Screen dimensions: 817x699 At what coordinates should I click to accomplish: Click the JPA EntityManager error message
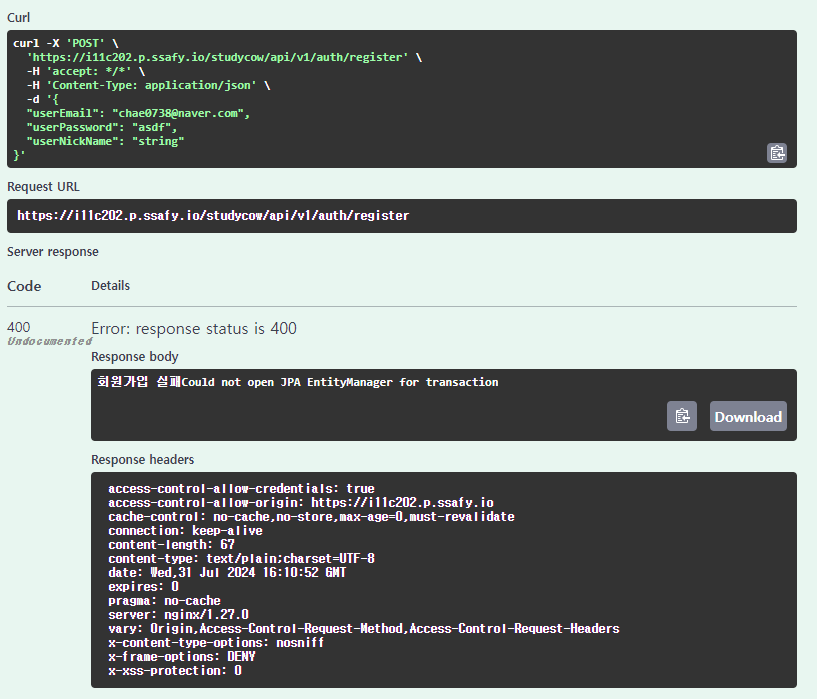coord(298,382)
